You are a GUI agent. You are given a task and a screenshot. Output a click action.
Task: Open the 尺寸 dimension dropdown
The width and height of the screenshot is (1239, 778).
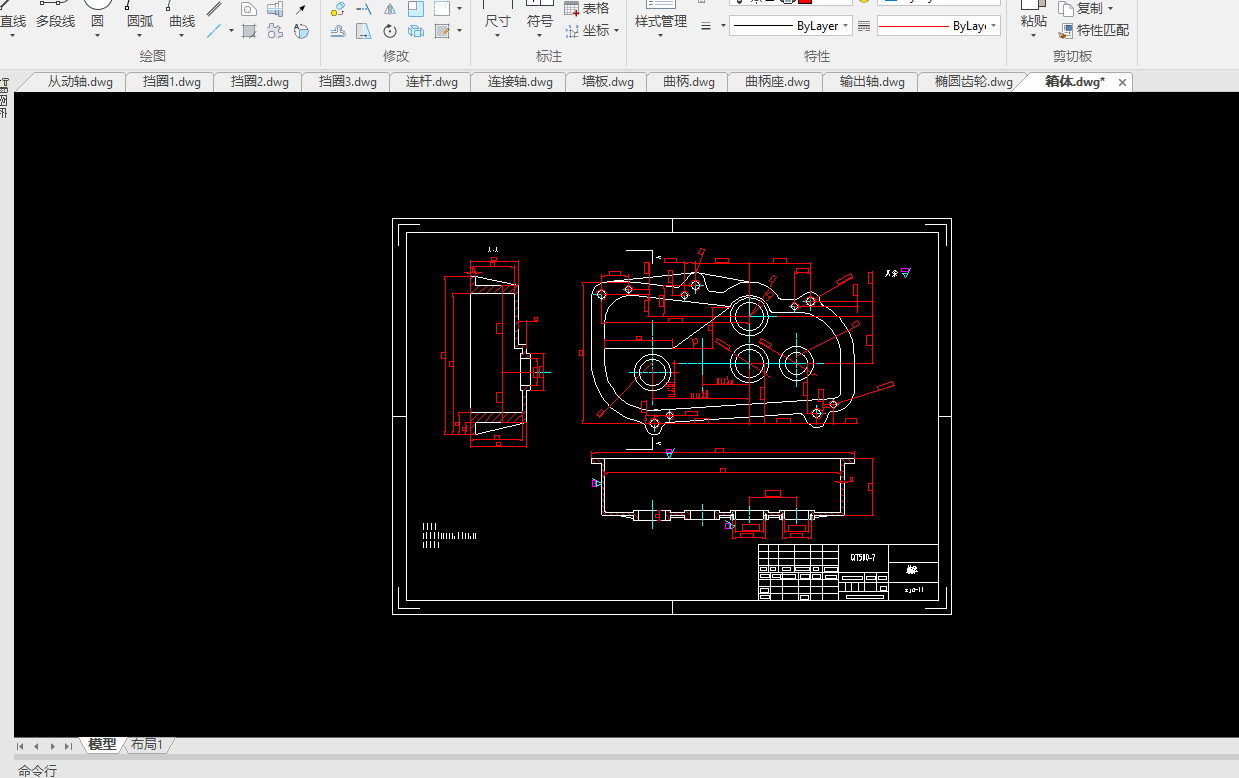[x=497, y=35]
